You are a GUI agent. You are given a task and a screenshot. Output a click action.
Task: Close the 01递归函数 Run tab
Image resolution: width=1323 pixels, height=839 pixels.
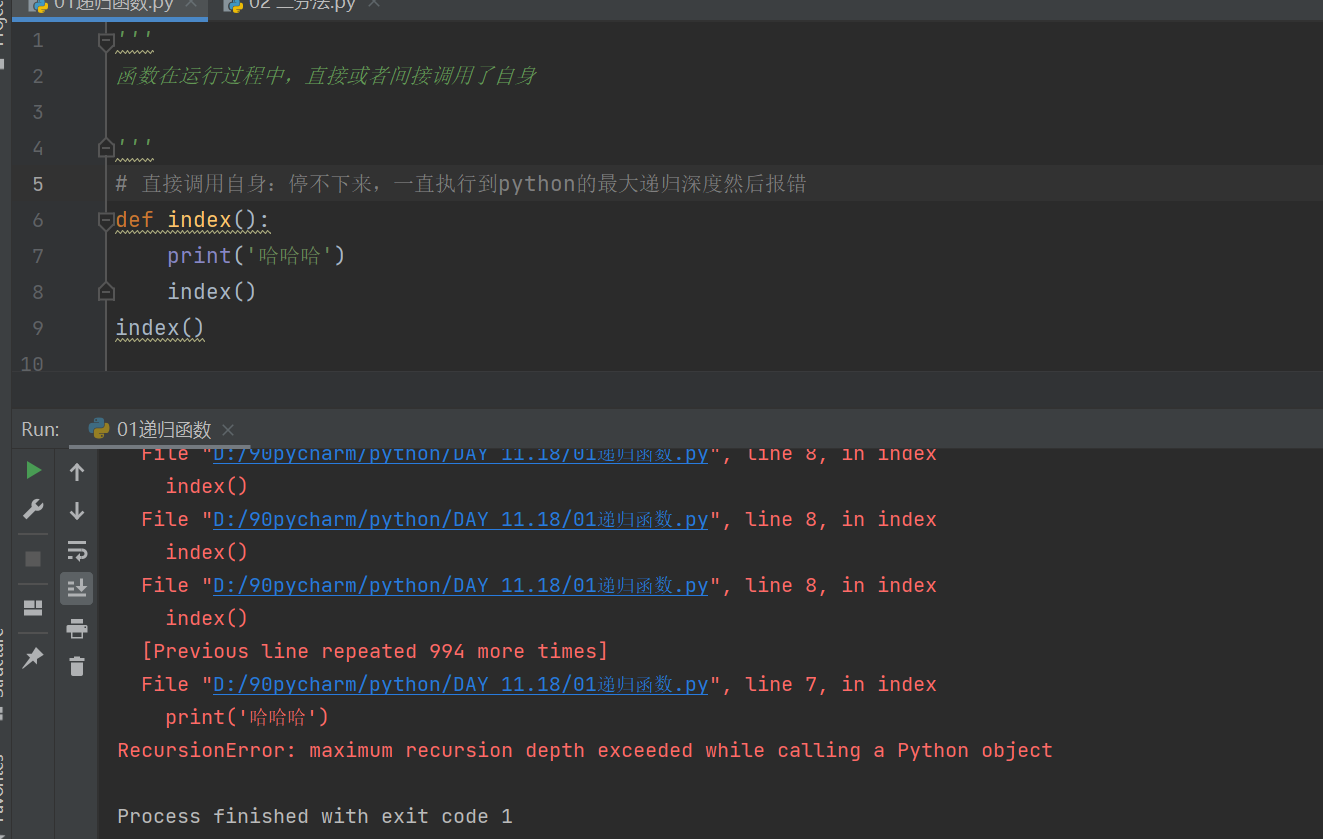pyautogui.click(x=228, y=430)
